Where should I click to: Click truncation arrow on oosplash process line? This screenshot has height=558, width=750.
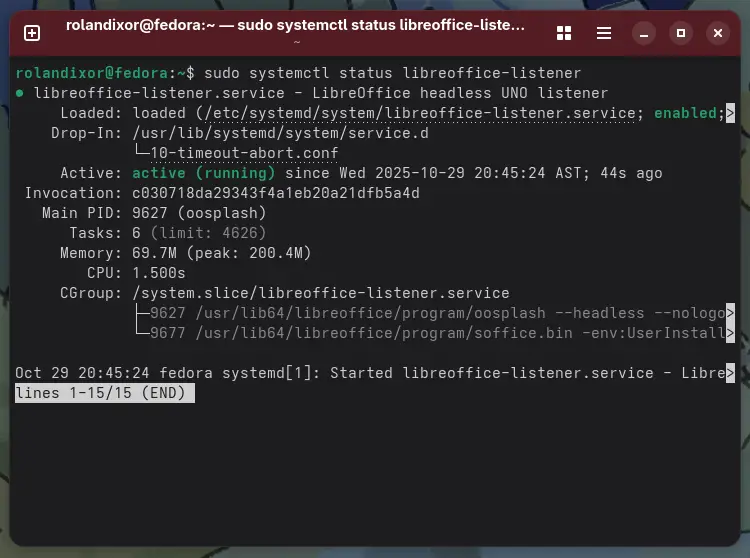(x=731, y=313)
